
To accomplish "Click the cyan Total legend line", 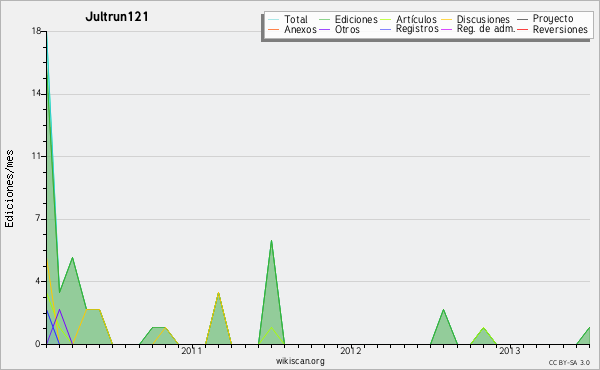I will pyautogui.click(x=274, y=19).
